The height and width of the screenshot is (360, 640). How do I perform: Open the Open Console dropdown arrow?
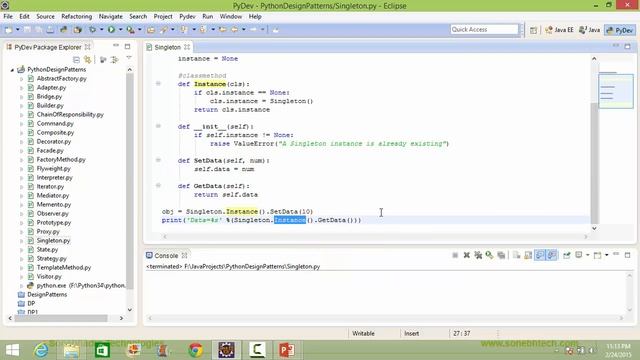tap(607, 255)
